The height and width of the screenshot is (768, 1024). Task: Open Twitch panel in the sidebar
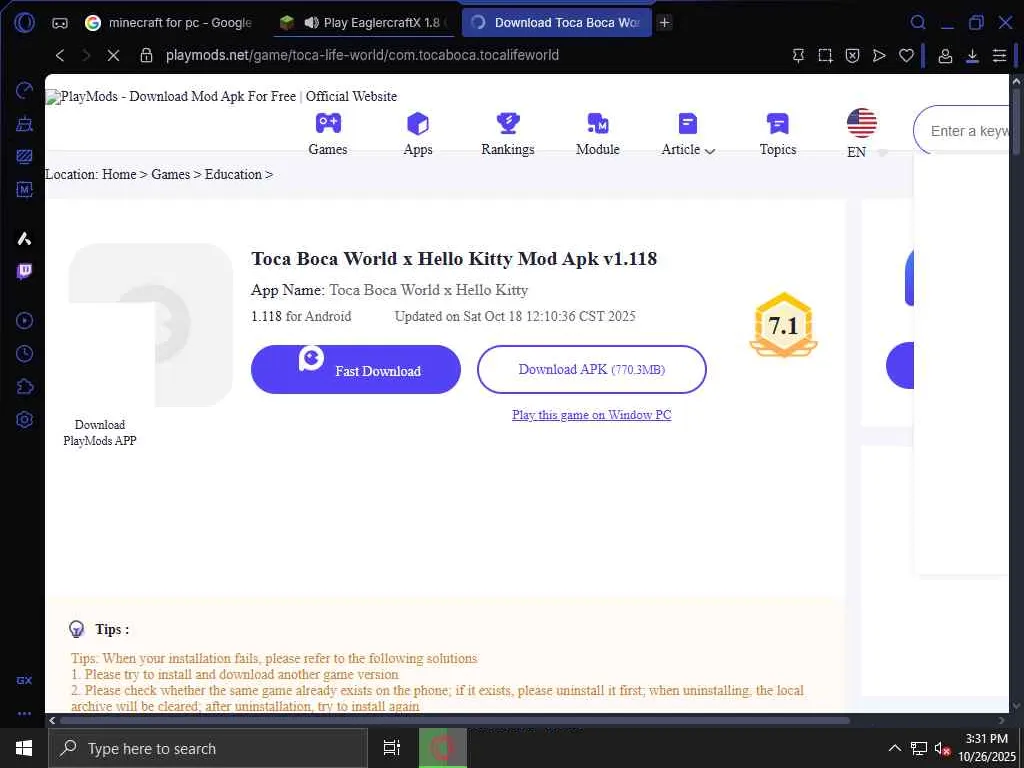tap(24, 271)
